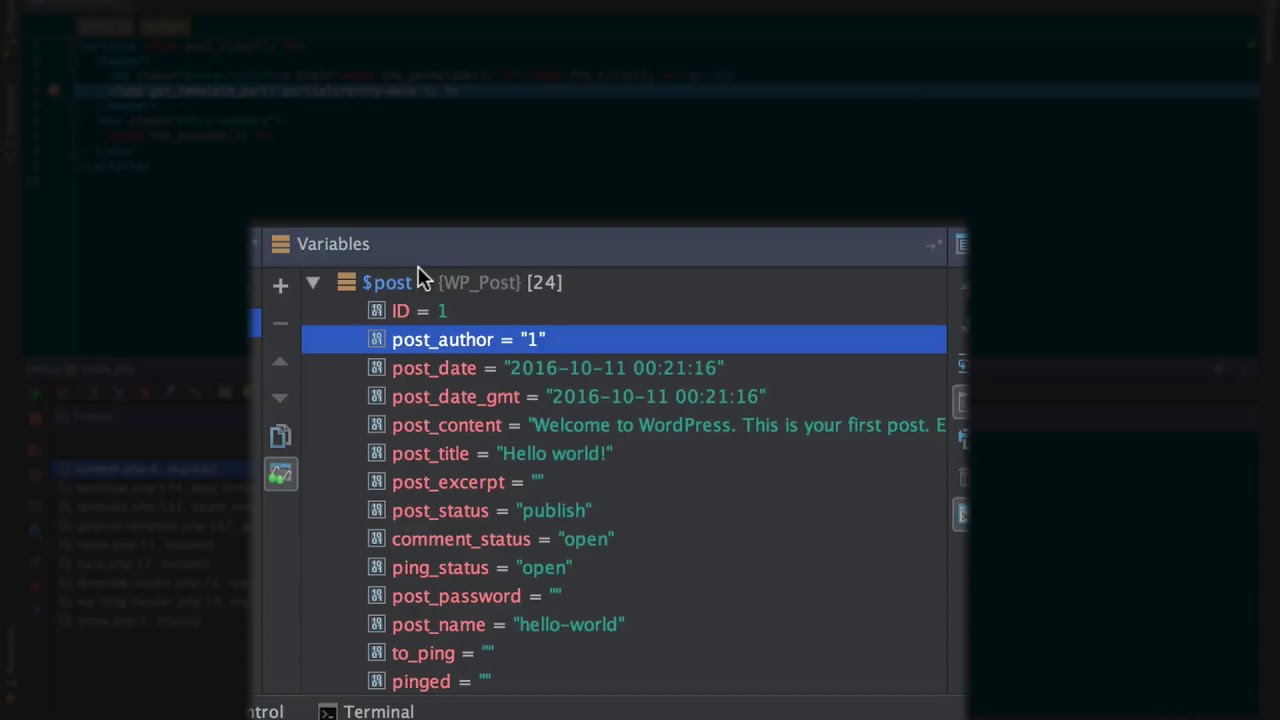Move watch up with the up arrow
The width and height of the screenshot is (1280, 720).
(280, 361)
